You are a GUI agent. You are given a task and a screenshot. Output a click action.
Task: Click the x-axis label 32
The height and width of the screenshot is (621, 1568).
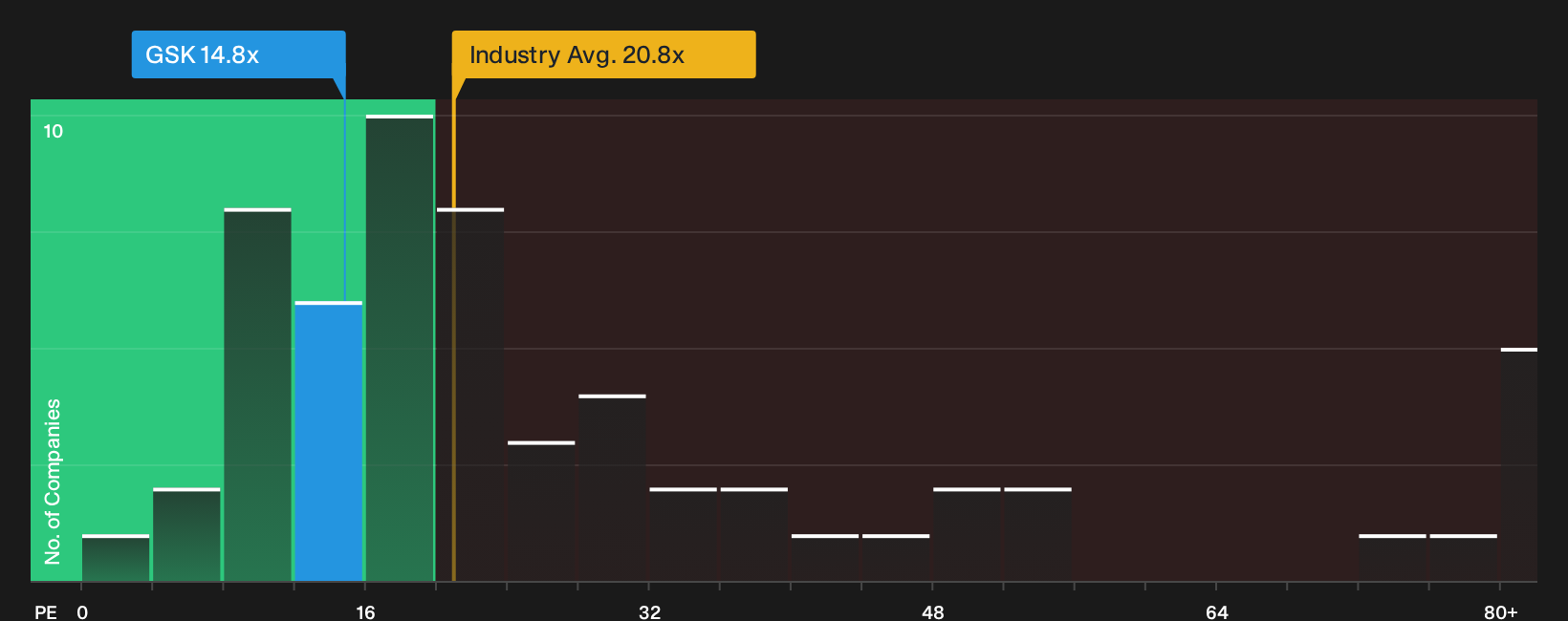pos(649,611)
